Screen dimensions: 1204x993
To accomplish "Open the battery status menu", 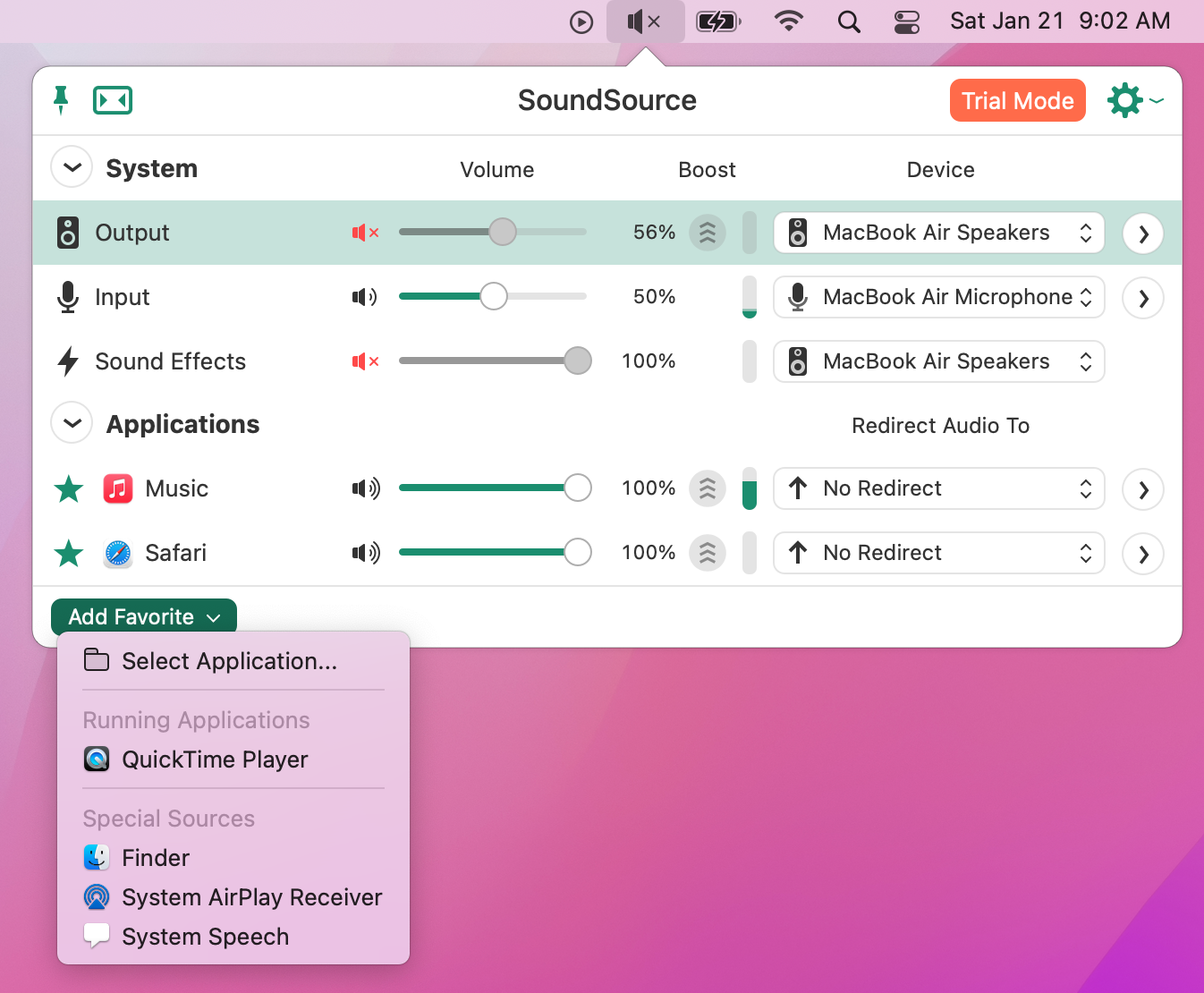I will pyautogui.click(x=718, y=21).
